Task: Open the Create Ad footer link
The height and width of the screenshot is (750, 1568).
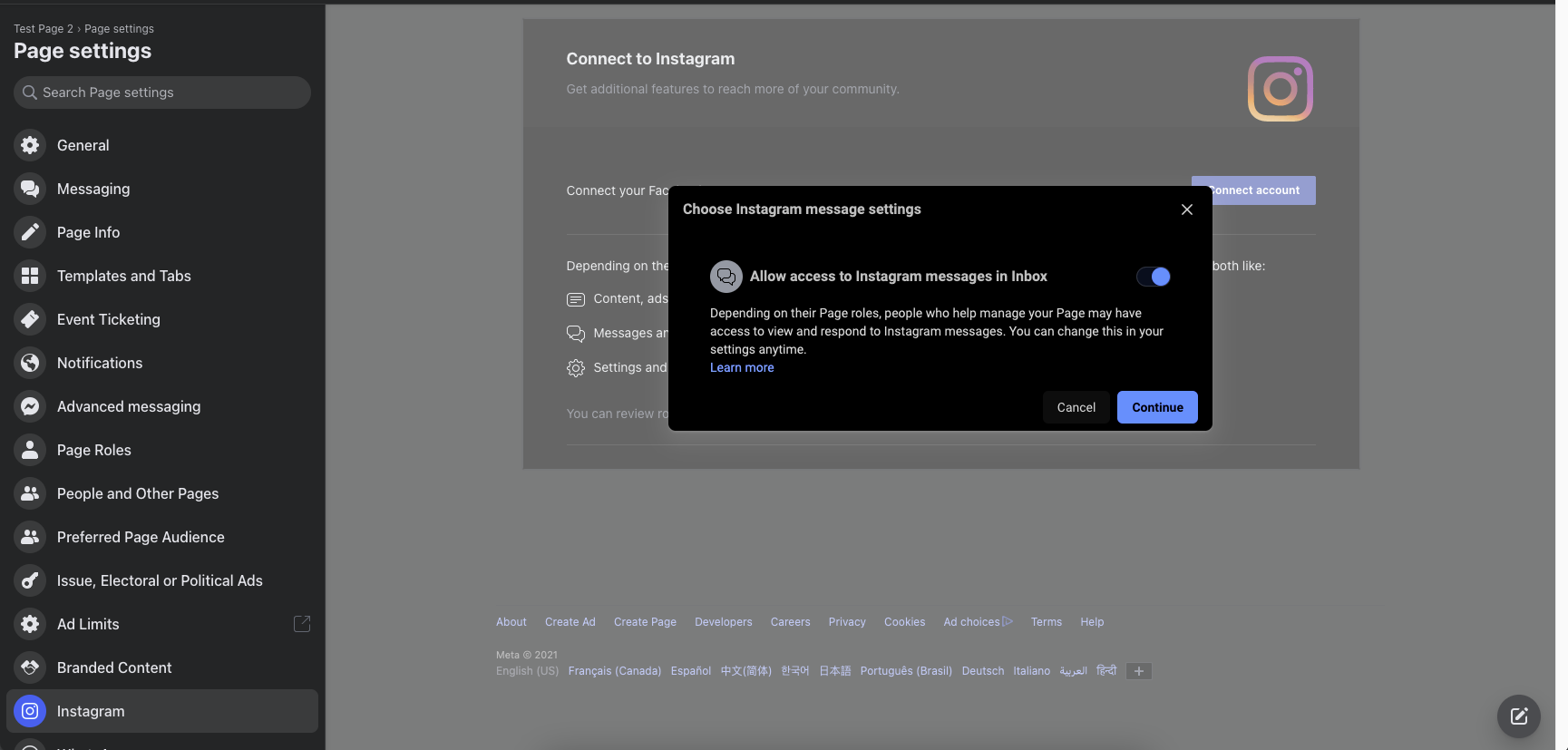Action: point(570,622)
